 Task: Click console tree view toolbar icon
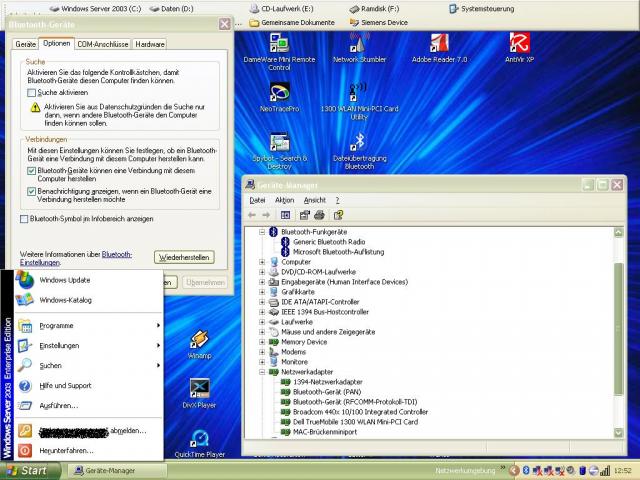pyautogui.click(x=285, y=215)
